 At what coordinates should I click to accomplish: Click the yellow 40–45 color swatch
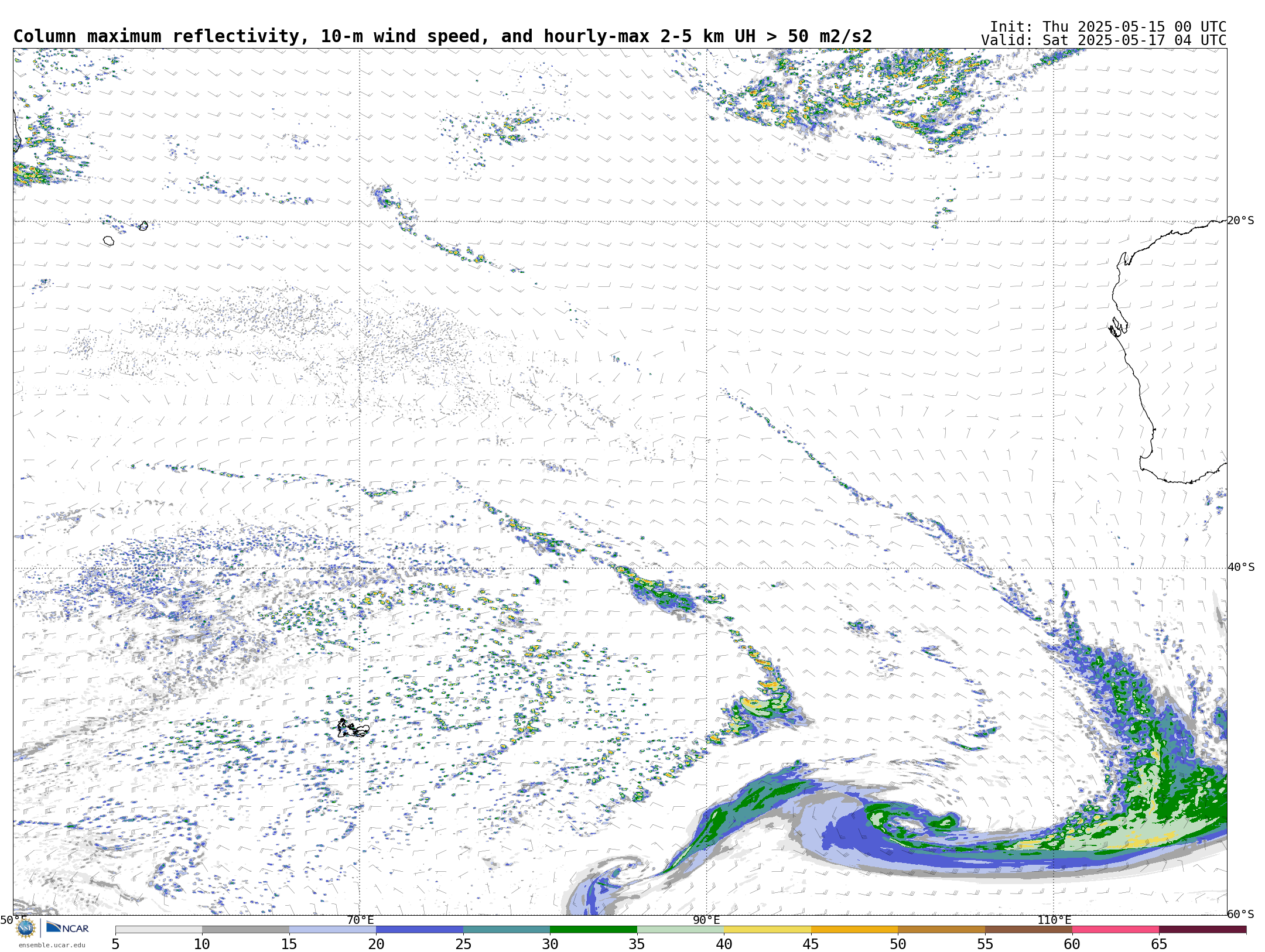pyautogui.click(x=767, y=930)
